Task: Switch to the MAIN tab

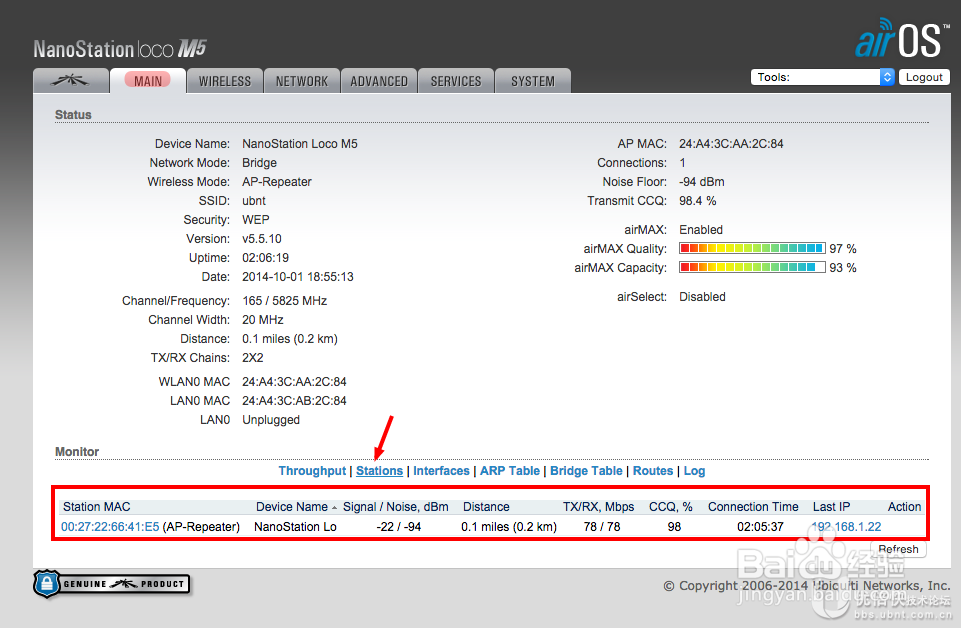Action: tap(148, 81)
